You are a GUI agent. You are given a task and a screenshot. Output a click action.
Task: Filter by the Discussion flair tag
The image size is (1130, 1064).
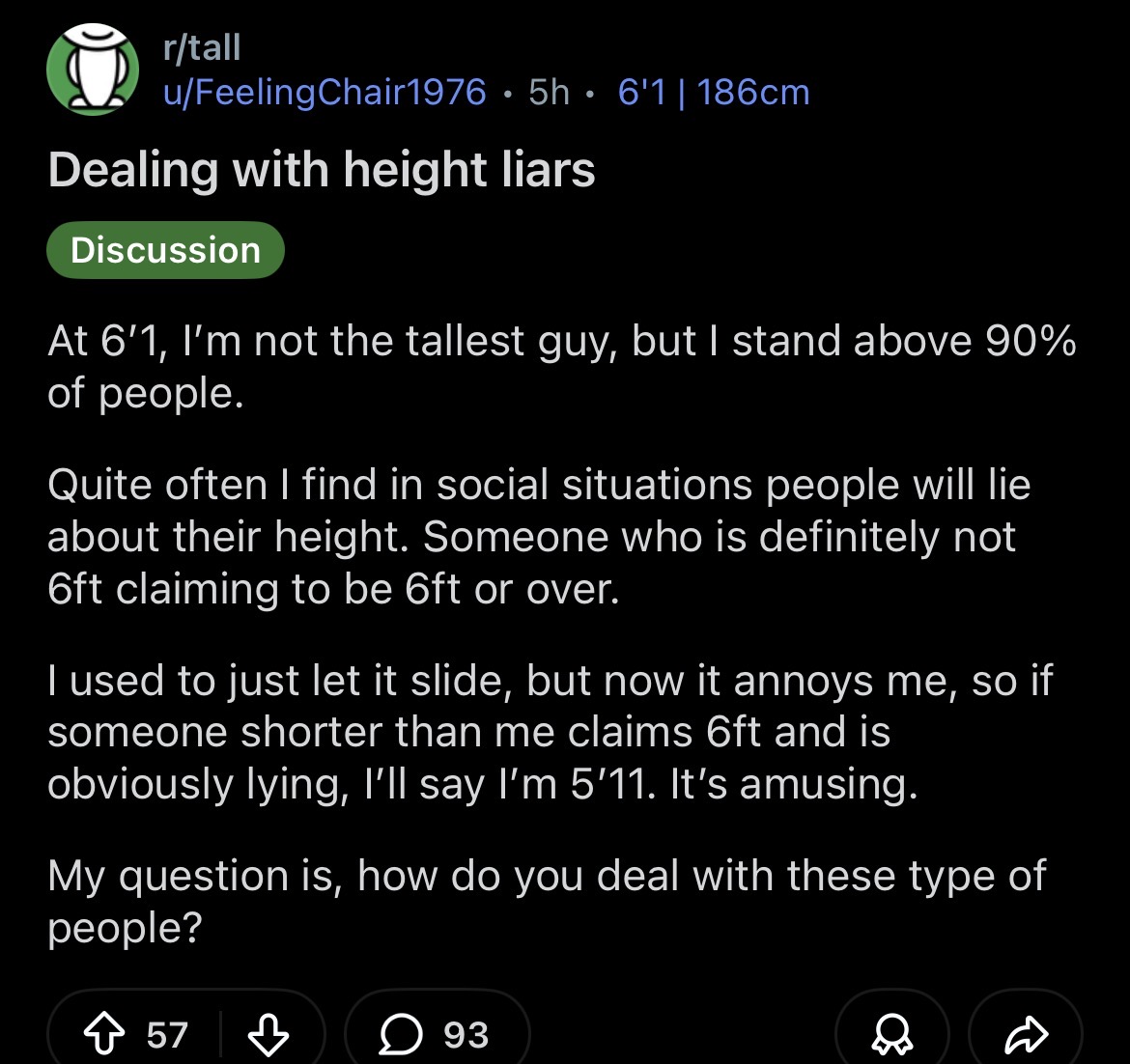[165, 250]
